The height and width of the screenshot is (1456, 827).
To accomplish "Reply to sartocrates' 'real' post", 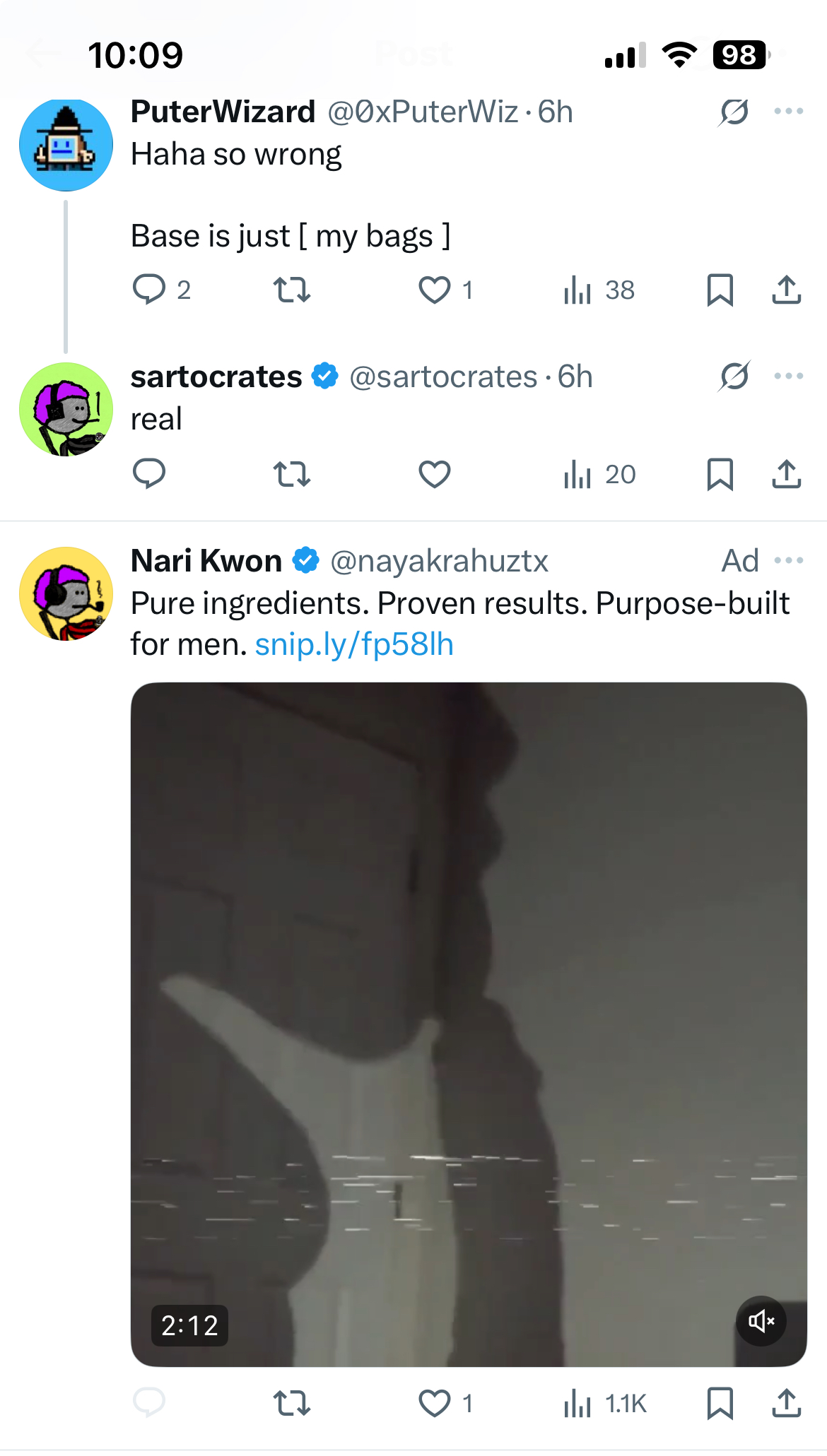I will [x=149, y=474].
